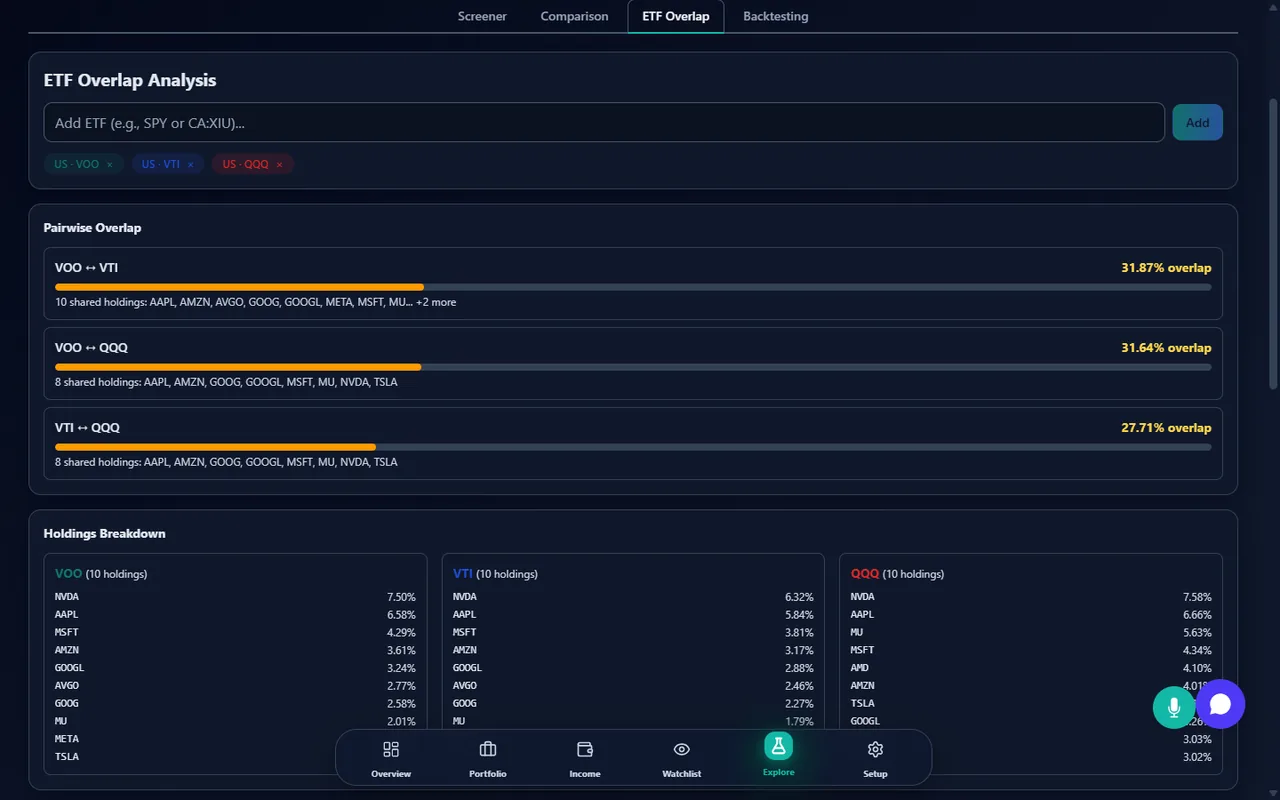Click AMD row in QQQ holdings
Viewport: 1280px width, 800px height.
point(1031,668)
